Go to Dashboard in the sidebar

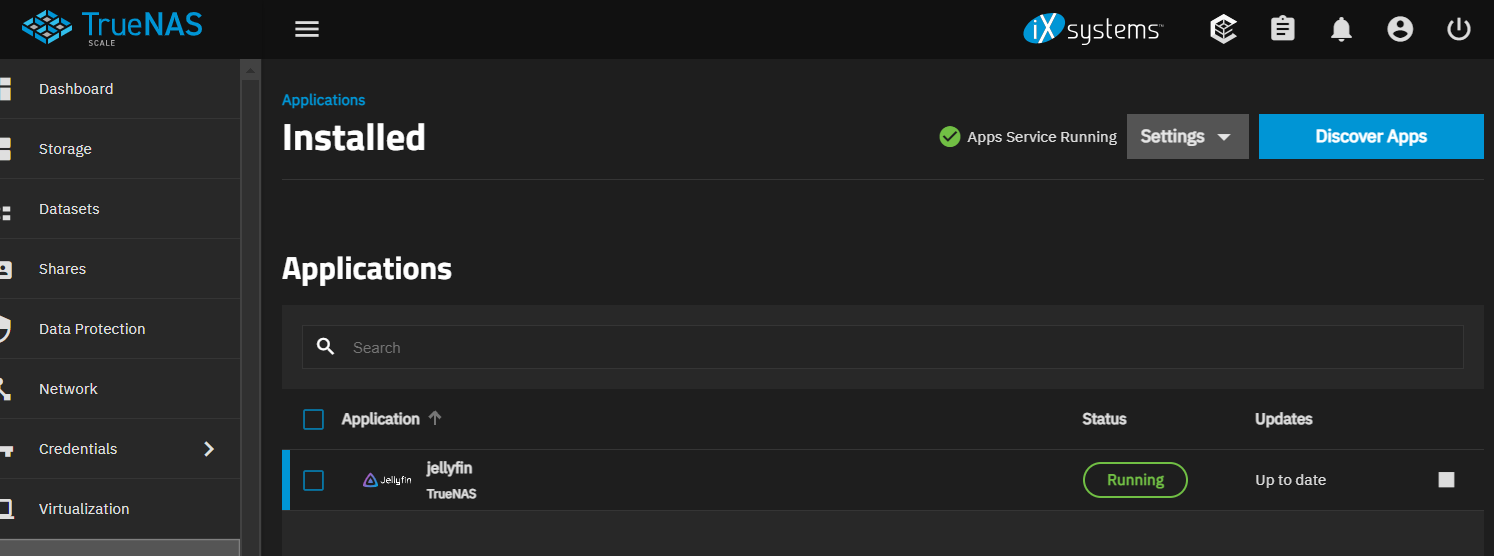point(76,89)
